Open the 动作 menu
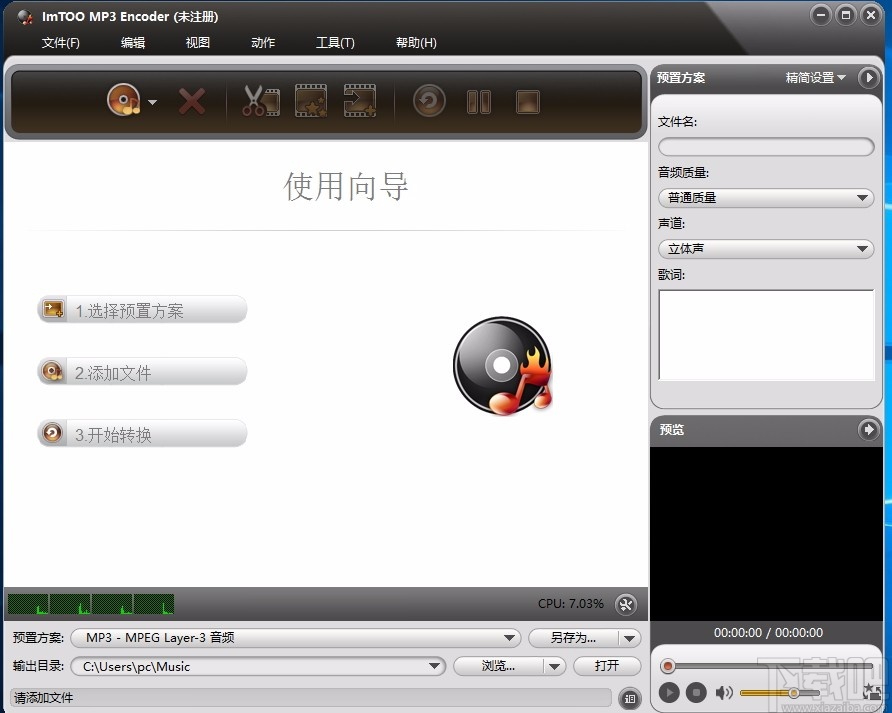 (x=263, y=43)
